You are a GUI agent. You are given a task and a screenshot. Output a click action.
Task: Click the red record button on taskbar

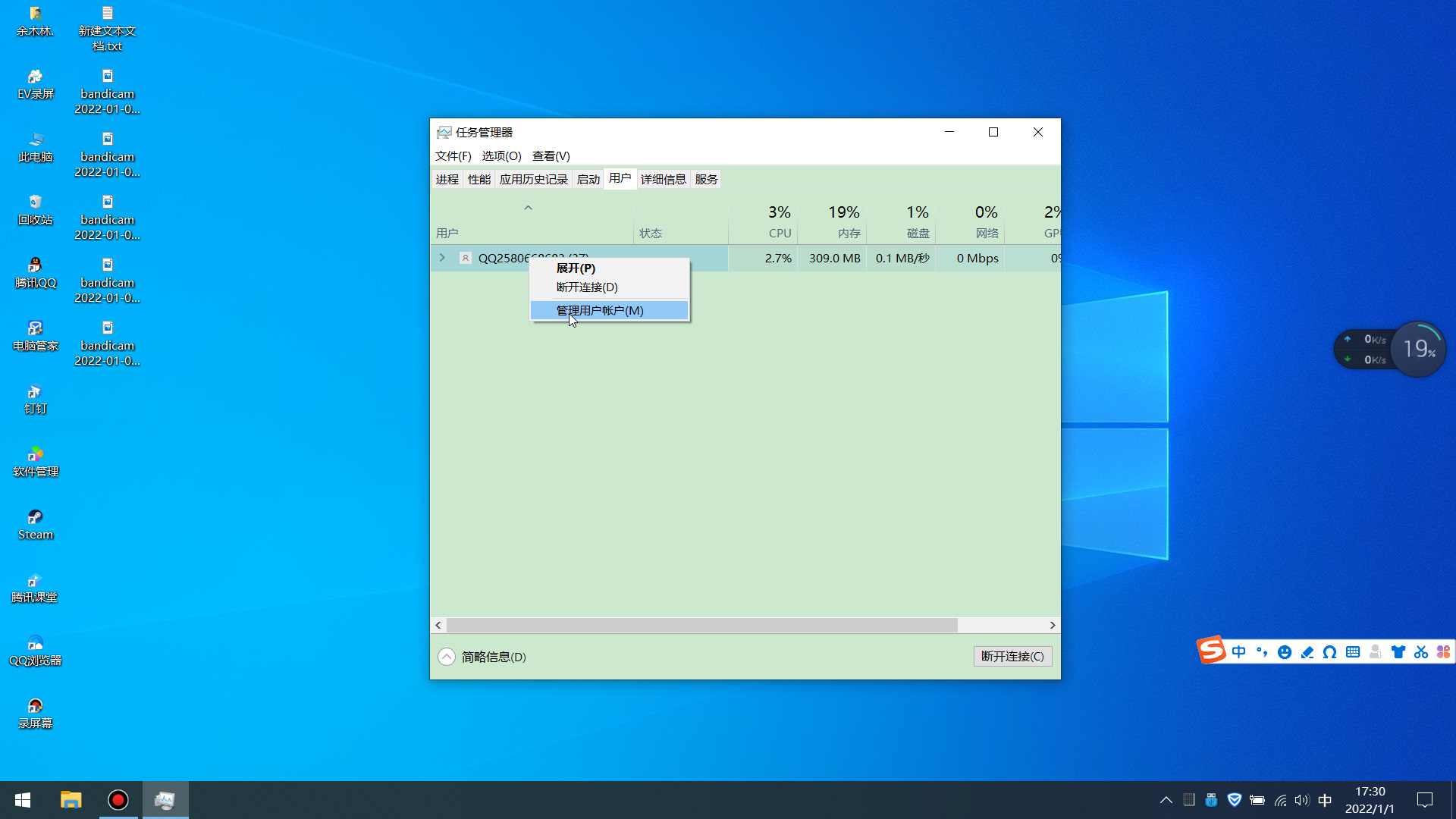coord(118,800)
